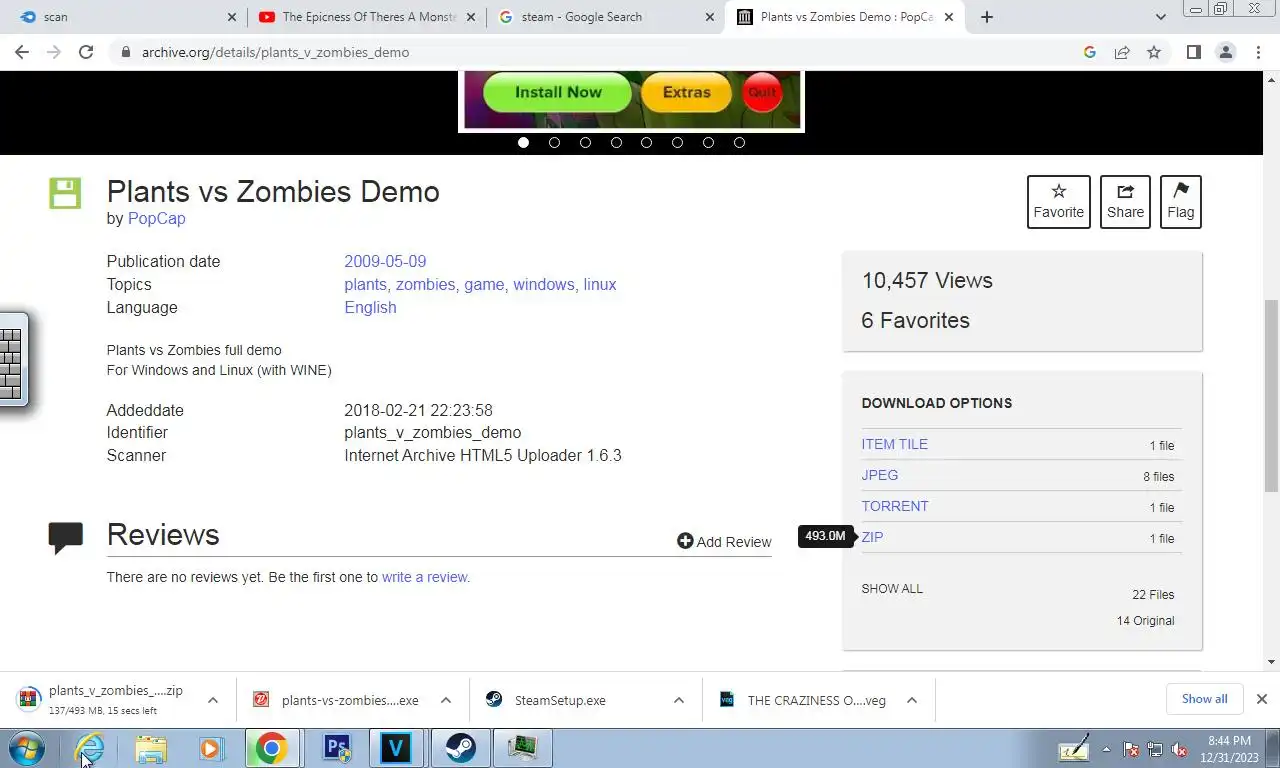
Task: Click the Google icon in address bar
Action: tap(1090, 52)
